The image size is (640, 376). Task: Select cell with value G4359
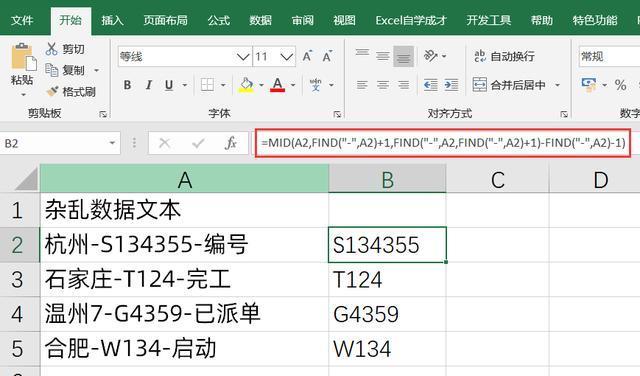pyautogui.click(x=387, y=314)
